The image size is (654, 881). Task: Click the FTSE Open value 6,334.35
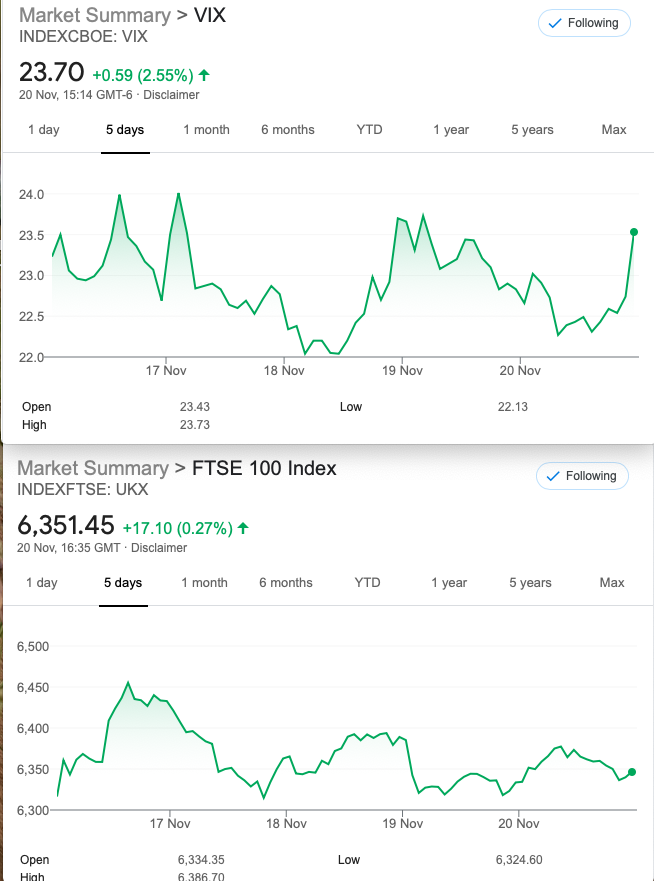point(201,860)
